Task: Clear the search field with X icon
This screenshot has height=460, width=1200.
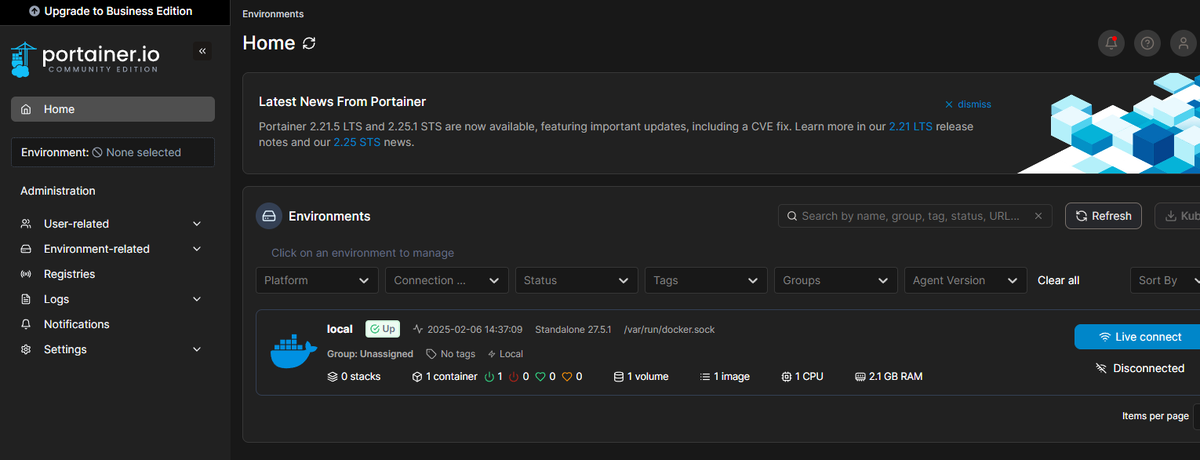Action: 1038,216
